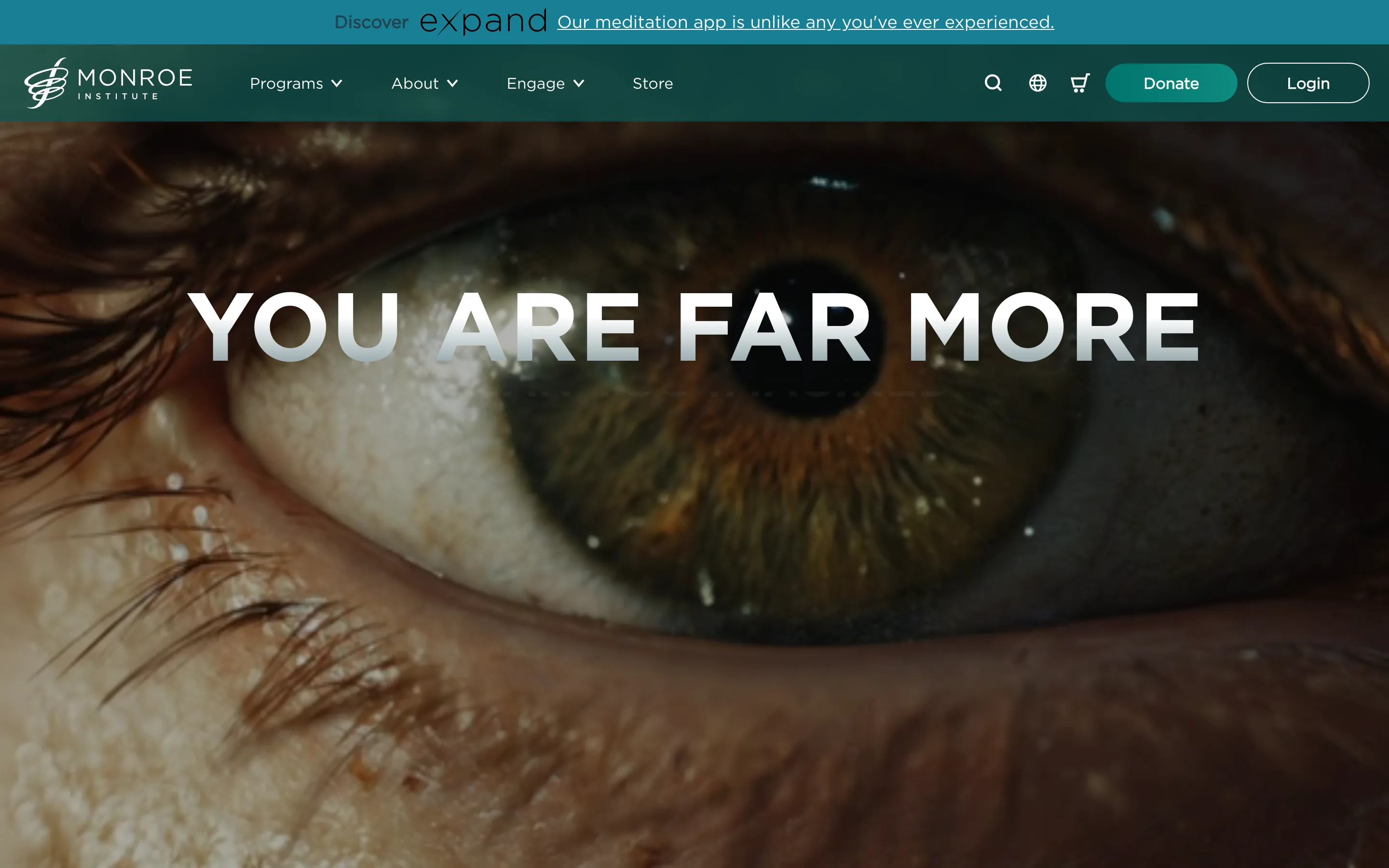Click the About navigation label
The height and width of the screenshot is (868, 1389).
click(x=414, y=83)
